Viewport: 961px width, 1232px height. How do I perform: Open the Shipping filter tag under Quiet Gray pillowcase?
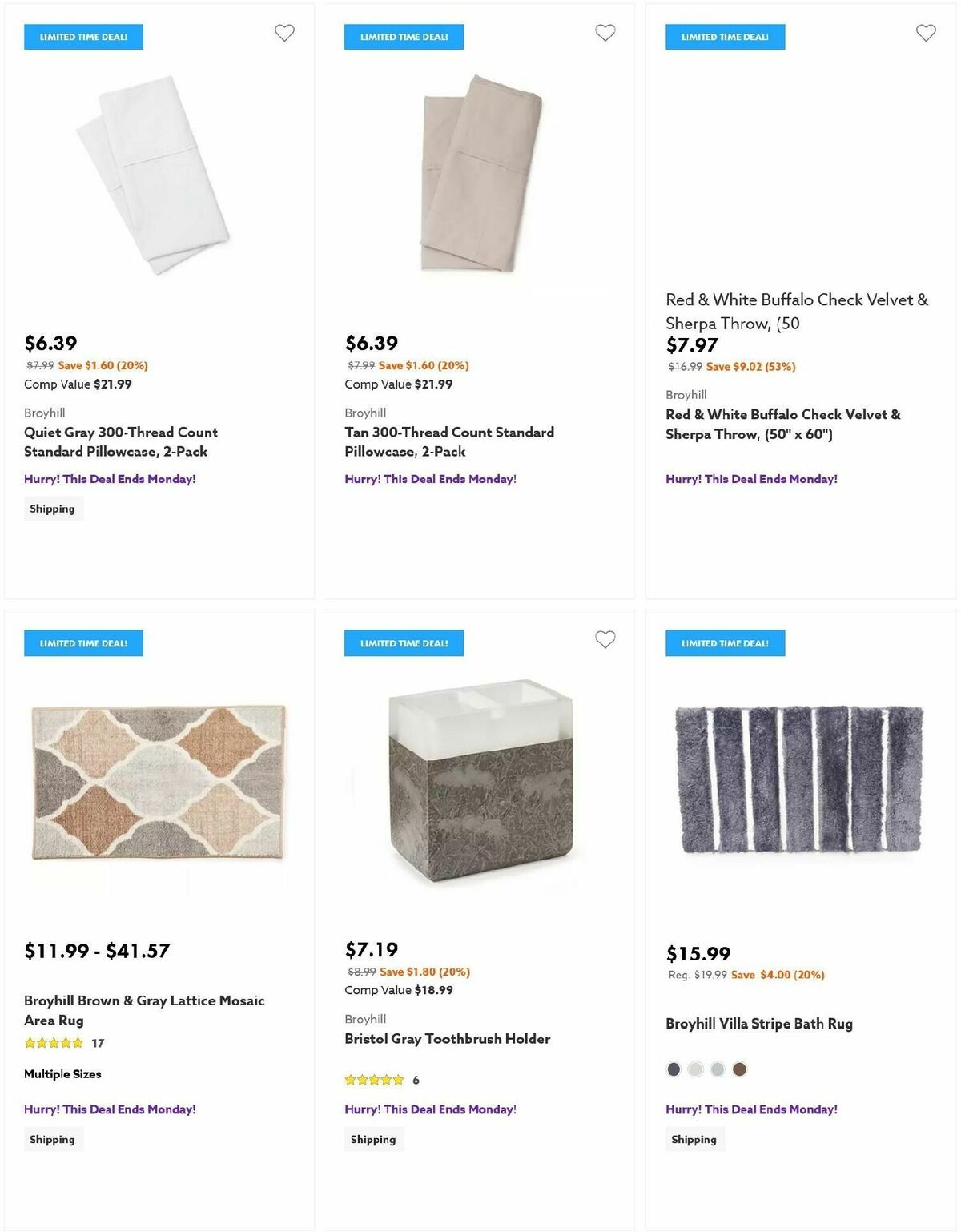tap(53, 508)
